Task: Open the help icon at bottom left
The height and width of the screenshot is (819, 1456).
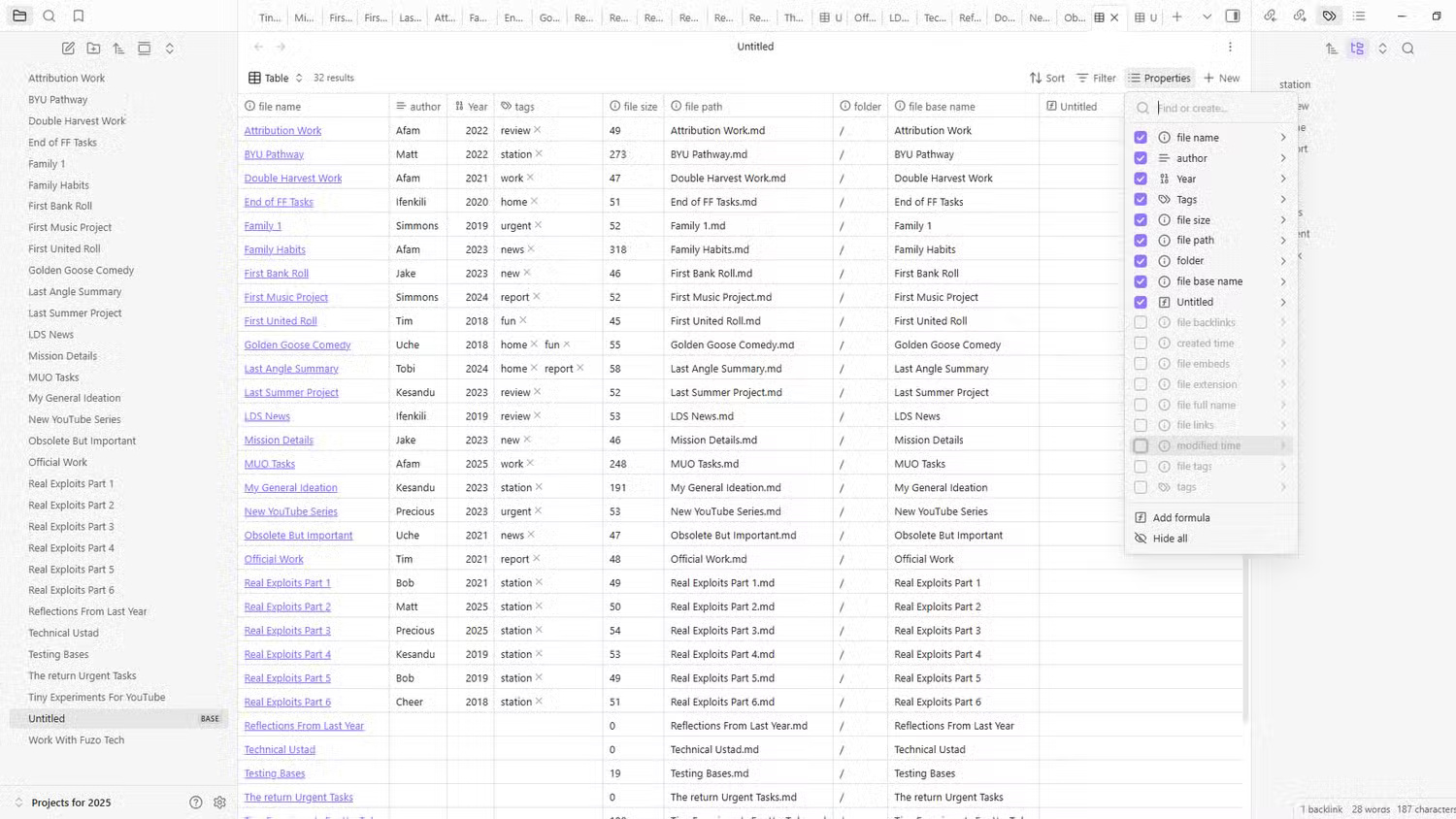Action: (x=196, y=803)
